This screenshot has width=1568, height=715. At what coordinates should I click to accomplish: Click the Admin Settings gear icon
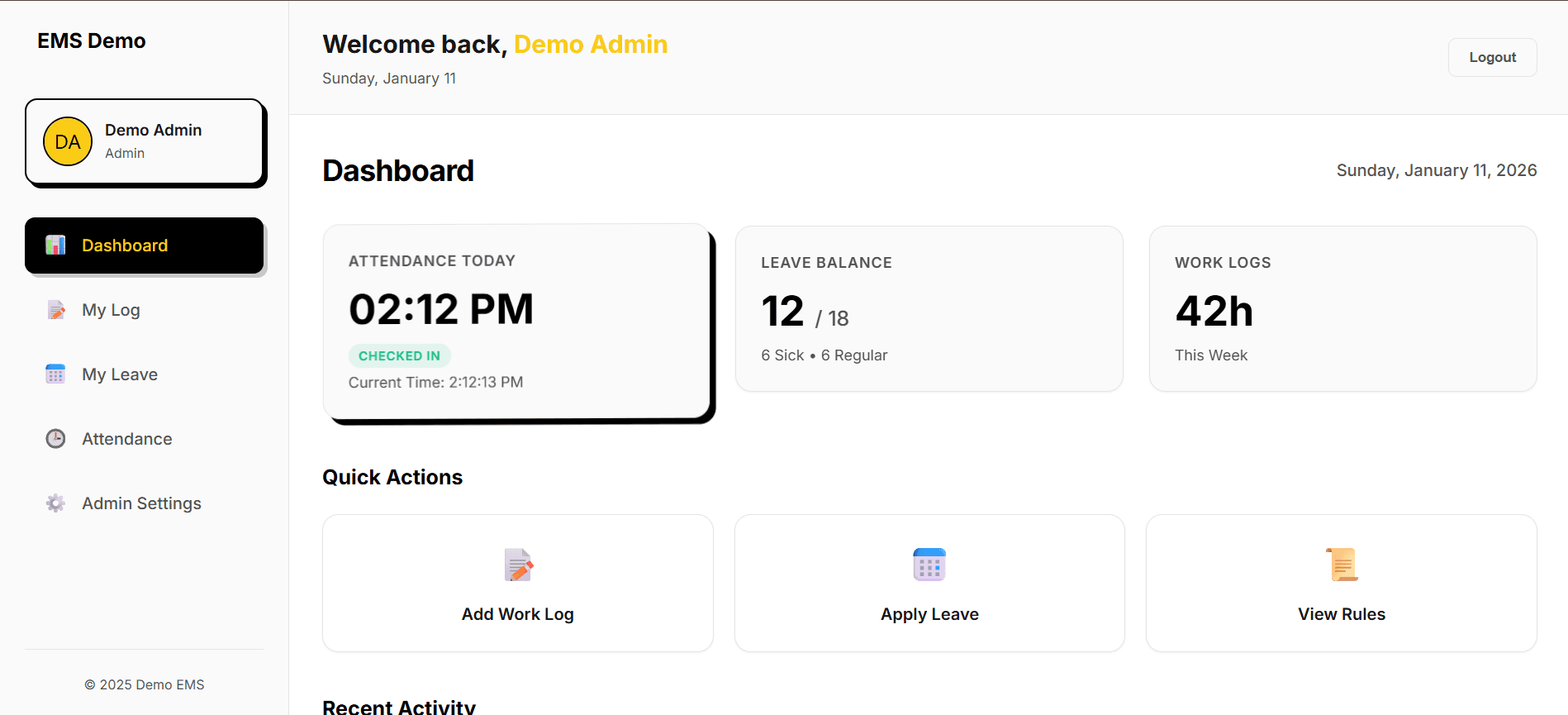(55, 503)
